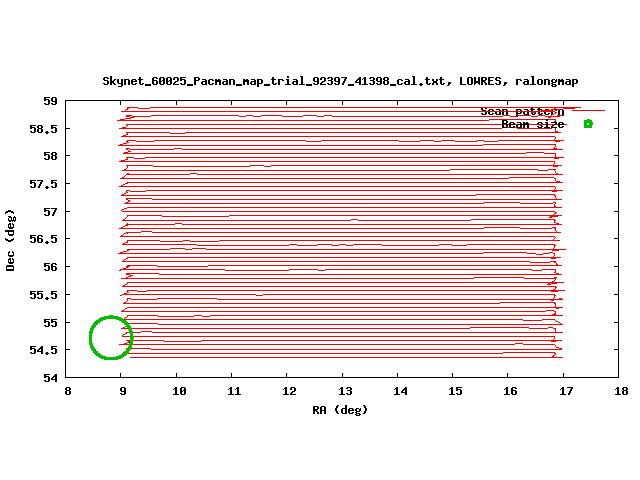Click the y-axis tick label 54.5
Viewport: 640px width, 480px height.
[x=44, y=350]
